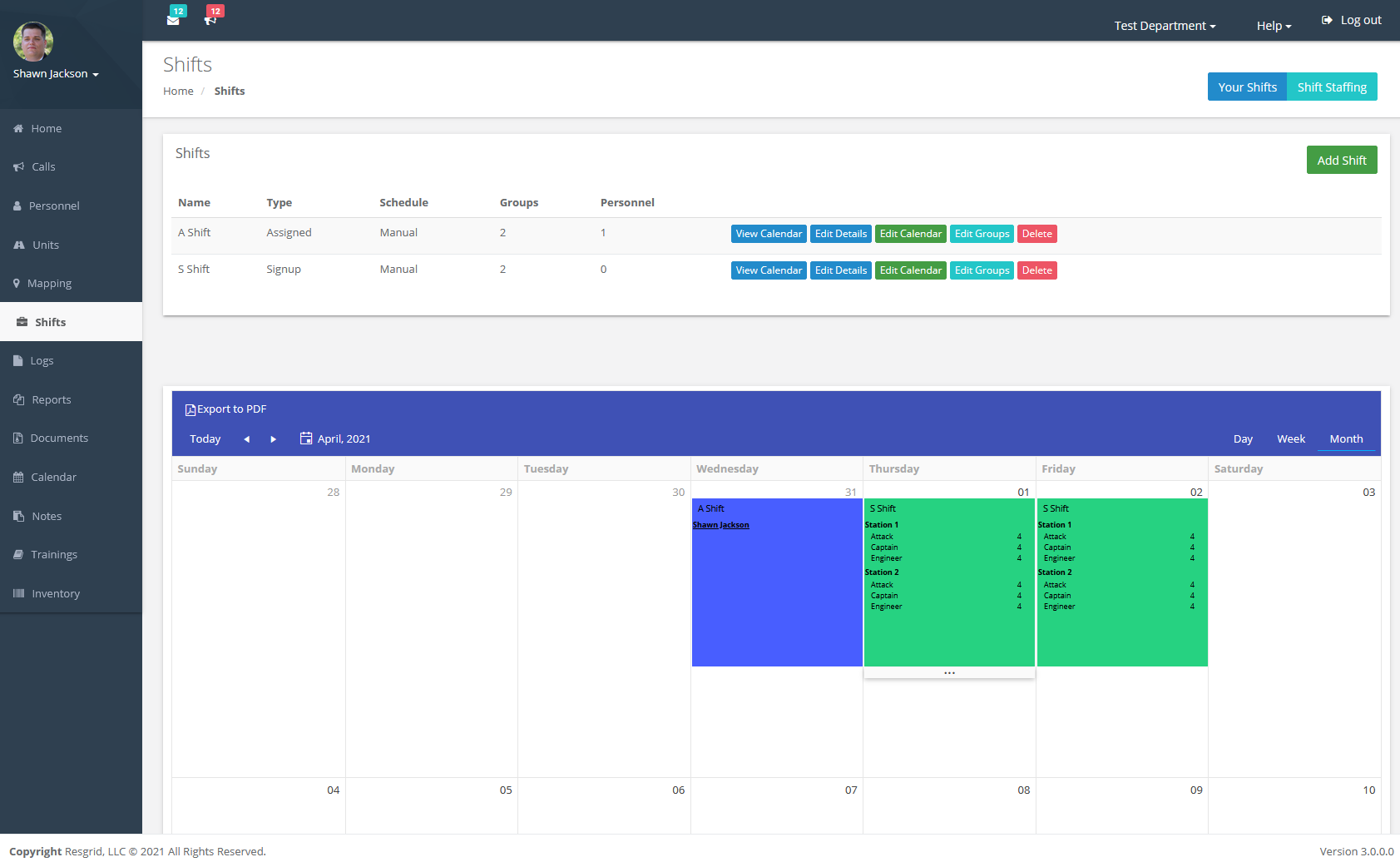The image size is (1400, 862).
Task: Open the Home breadcrumb link
Action: (178, 91)
